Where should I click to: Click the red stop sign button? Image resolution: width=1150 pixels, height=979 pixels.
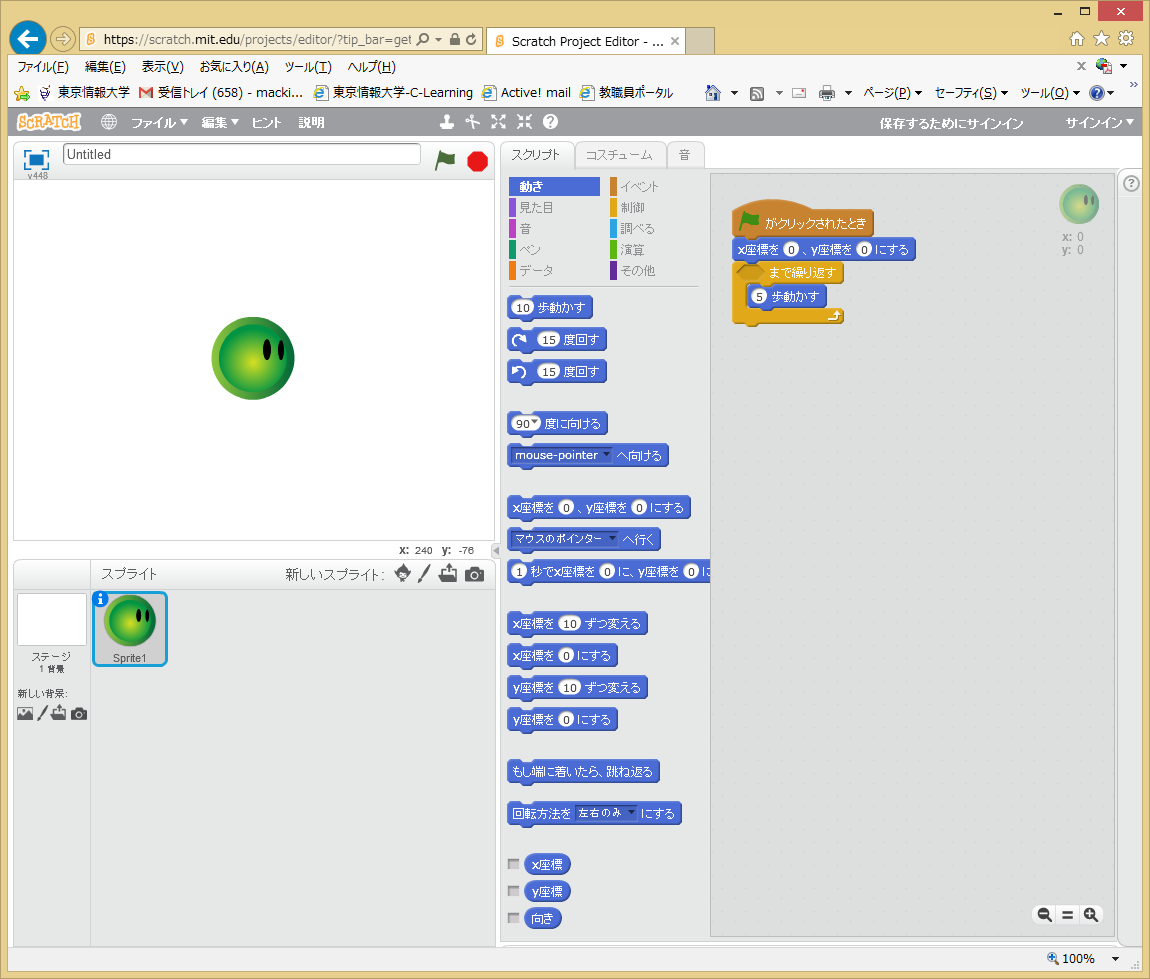[477, 161]
